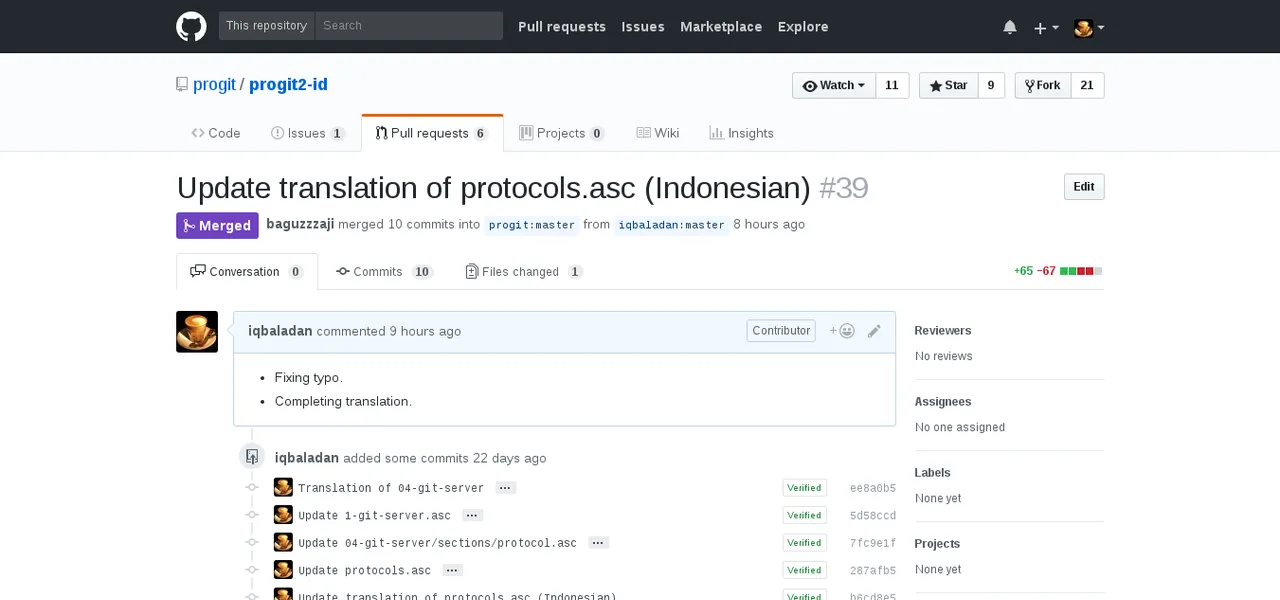Expand ellipsis after Update 04-git-server/sections/protocol.asc

[x=598, y=543]
